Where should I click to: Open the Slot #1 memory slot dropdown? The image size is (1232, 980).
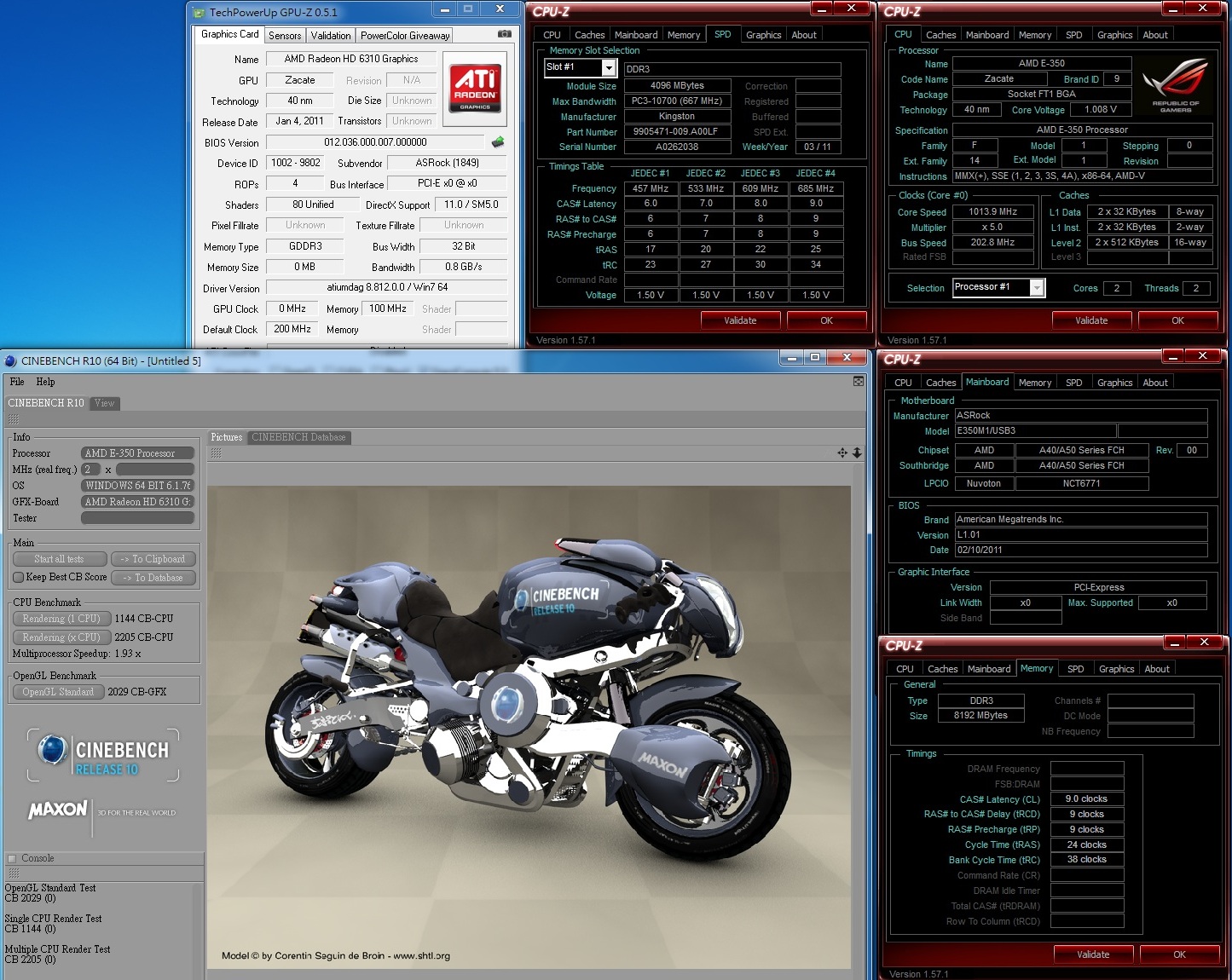[x=609, y=68]
